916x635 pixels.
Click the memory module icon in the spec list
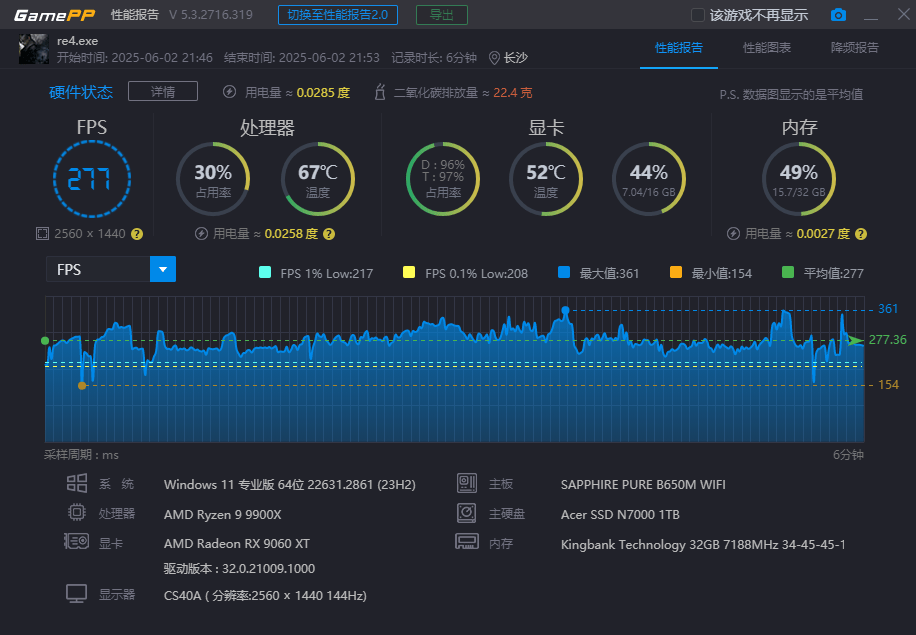click(467, 542)
